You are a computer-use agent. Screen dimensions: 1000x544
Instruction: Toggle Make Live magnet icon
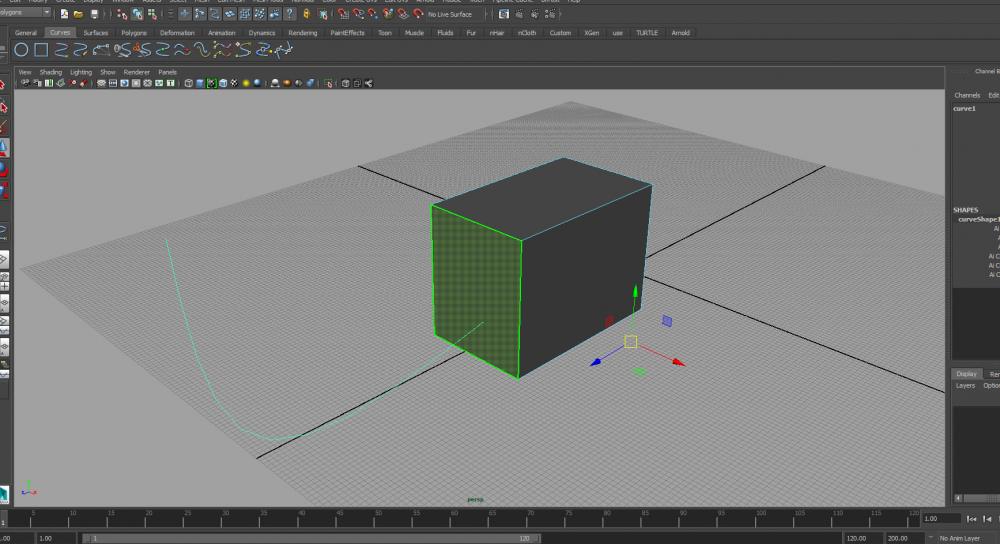pyautogui.click(x=418, y=13)
